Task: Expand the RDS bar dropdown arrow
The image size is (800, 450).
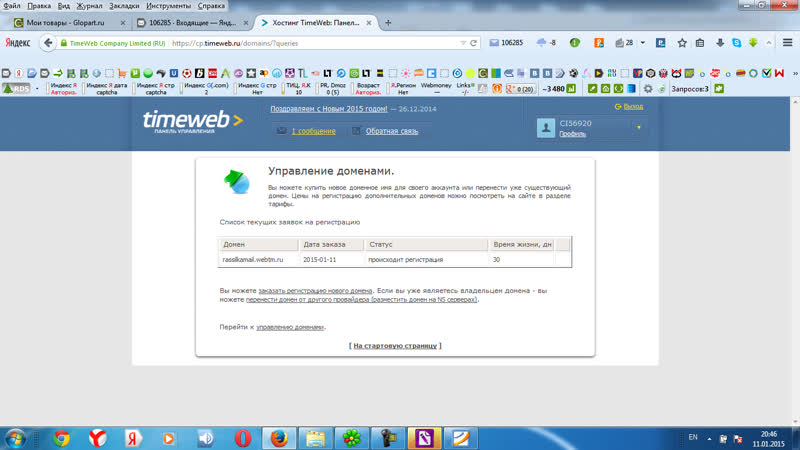Action: (37, 89)
